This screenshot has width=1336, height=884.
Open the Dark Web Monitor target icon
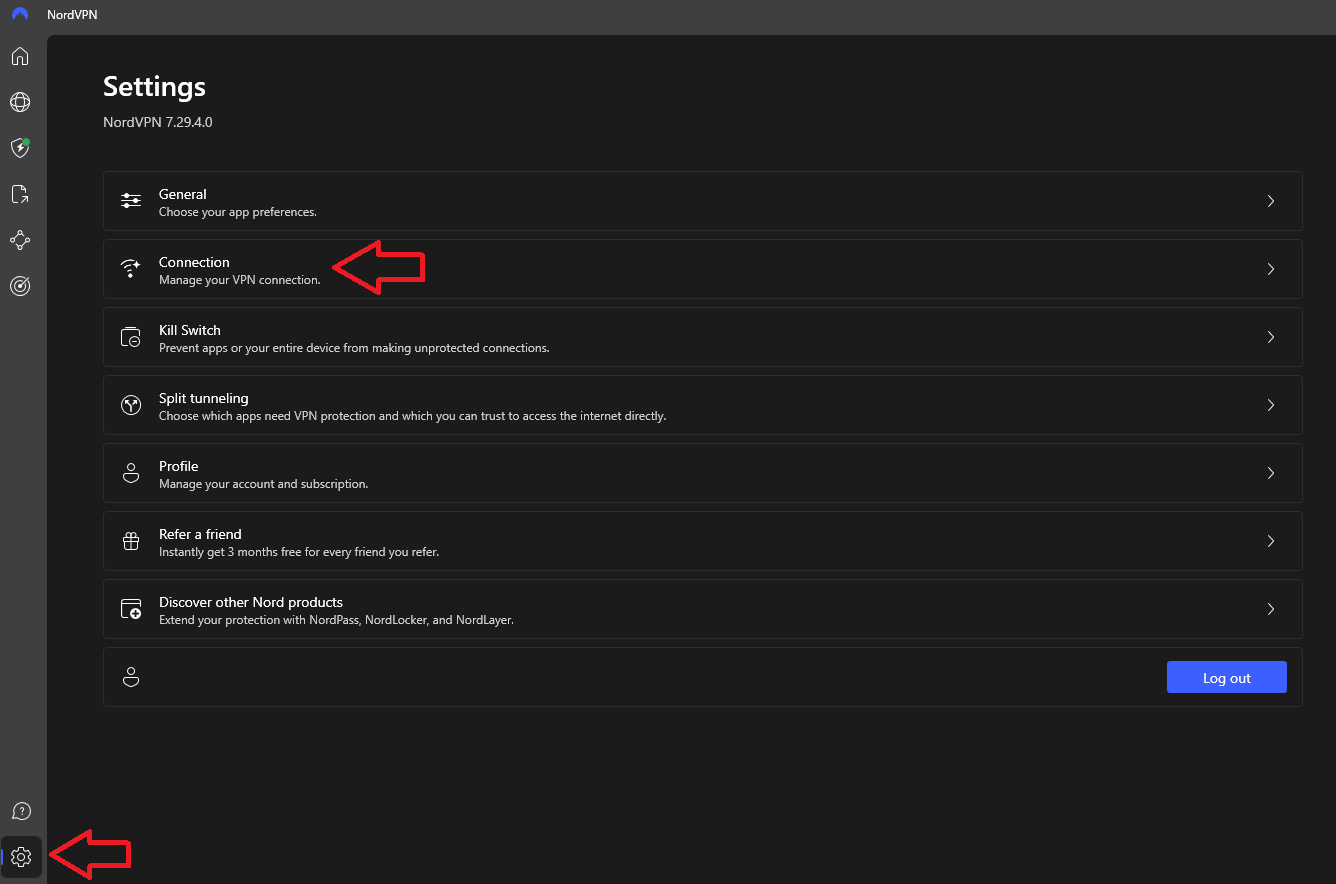coord(20,286)
